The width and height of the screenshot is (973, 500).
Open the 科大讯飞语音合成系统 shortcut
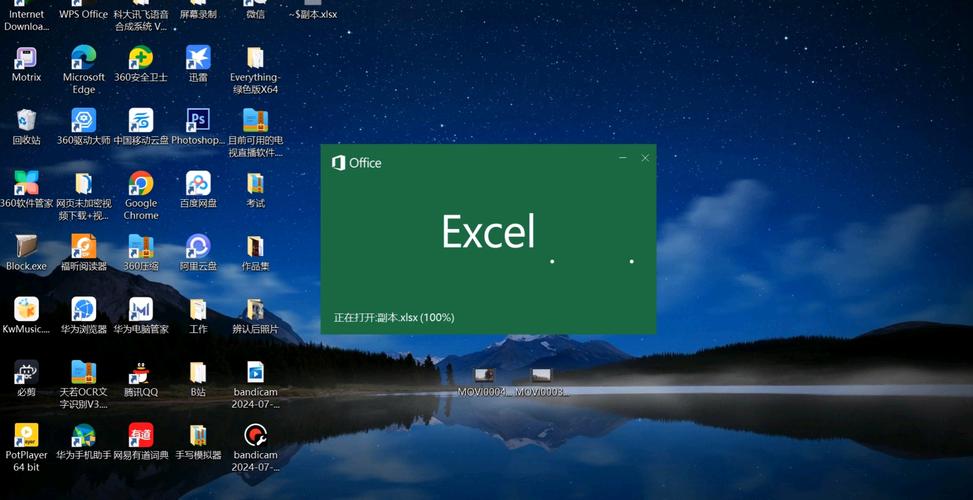coord(141,16)
